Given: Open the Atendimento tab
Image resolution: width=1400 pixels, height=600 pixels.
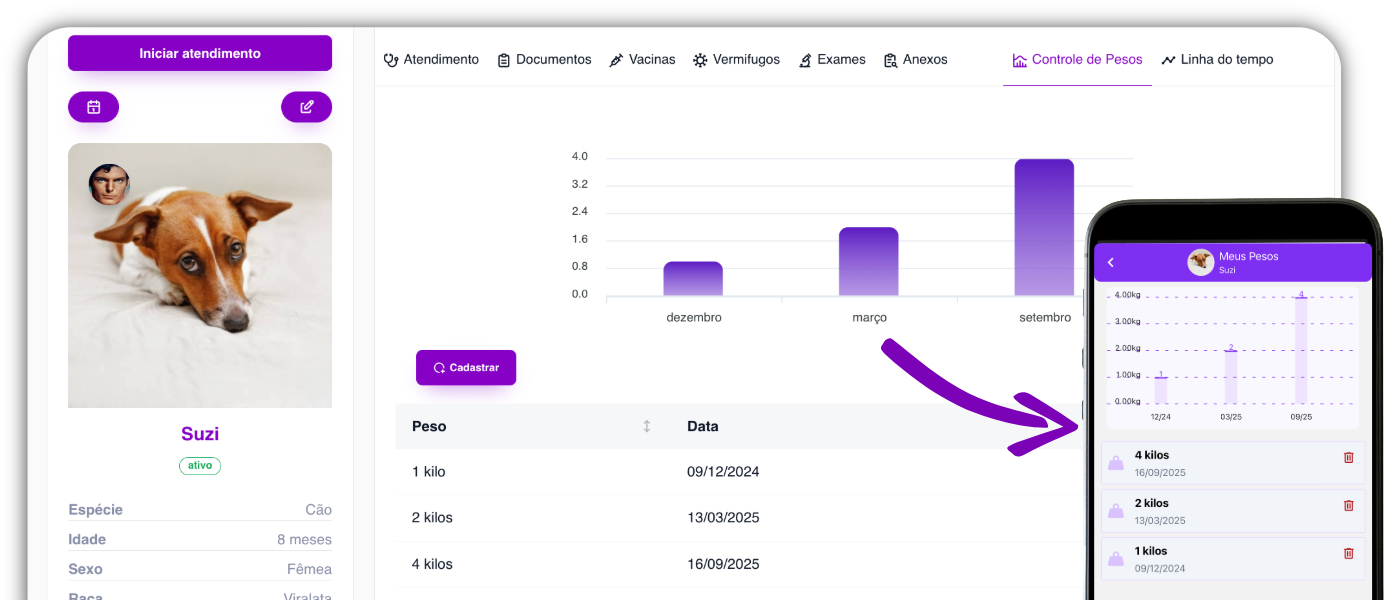Looking at the screenshot, I should pyautogui.click(x=431, y=60).
